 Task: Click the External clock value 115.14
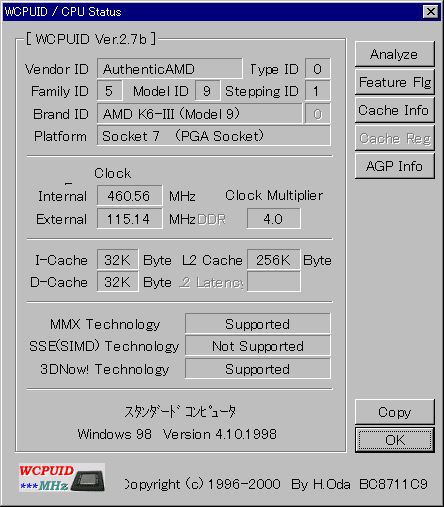[x=130, y=219]
